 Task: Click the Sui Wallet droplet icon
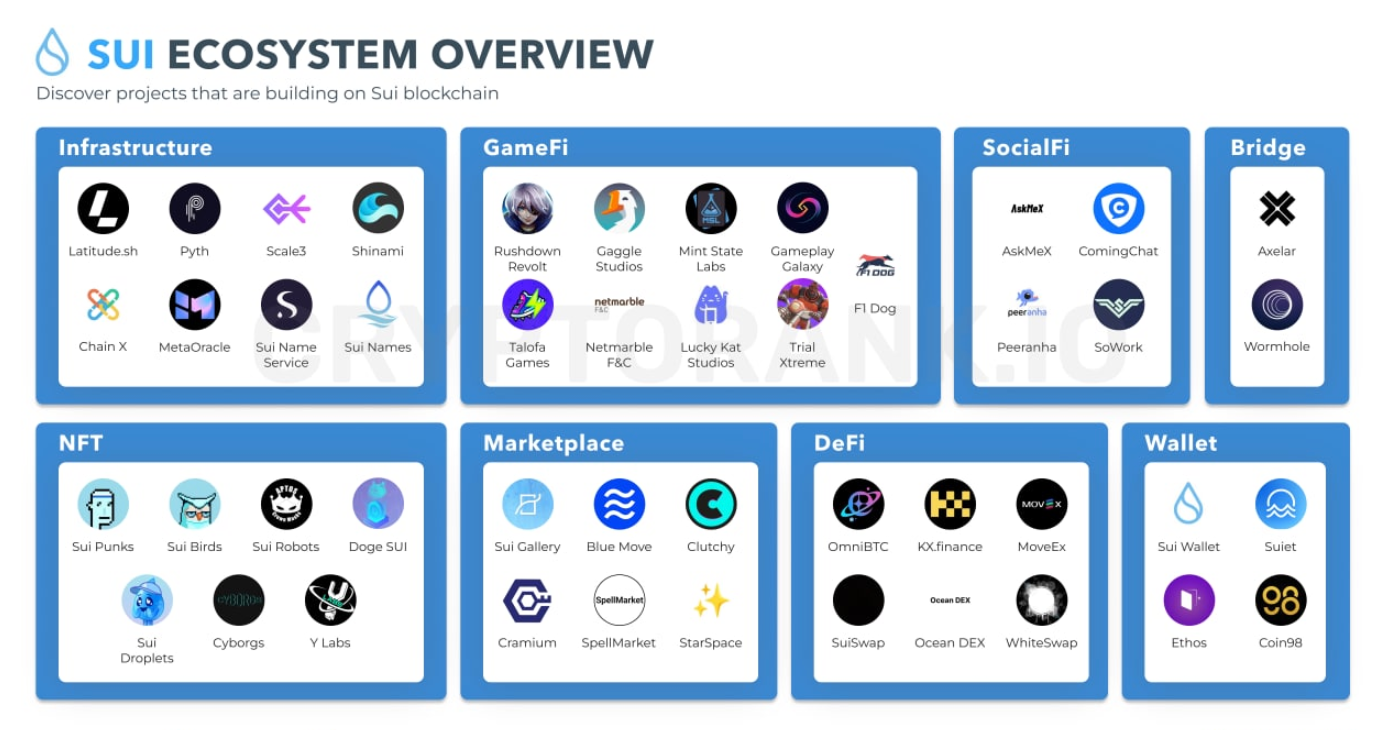tap(1189, 504)
